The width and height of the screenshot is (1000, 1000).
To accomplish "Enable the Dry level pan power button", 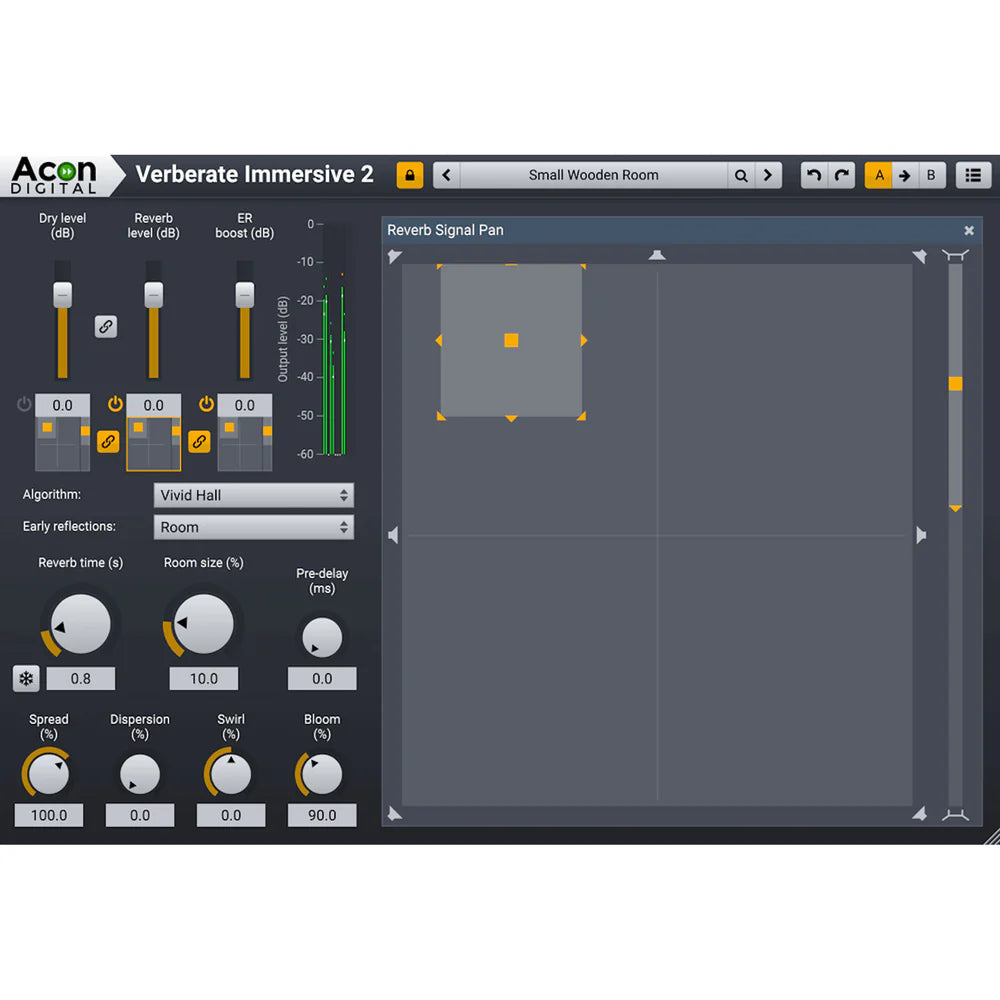I will click(23, 404).
